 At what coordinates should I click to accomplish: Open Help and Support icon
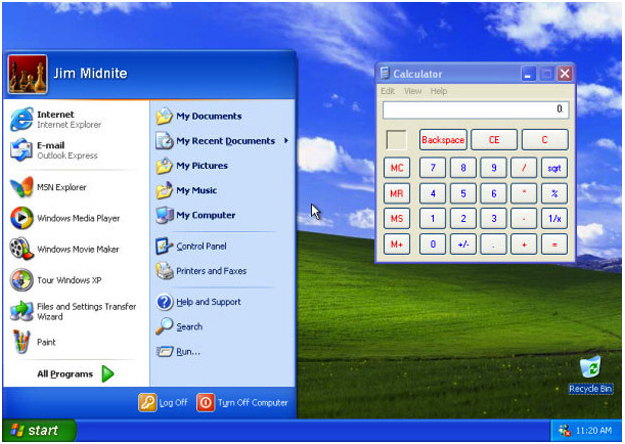click(x=164, y=302)
